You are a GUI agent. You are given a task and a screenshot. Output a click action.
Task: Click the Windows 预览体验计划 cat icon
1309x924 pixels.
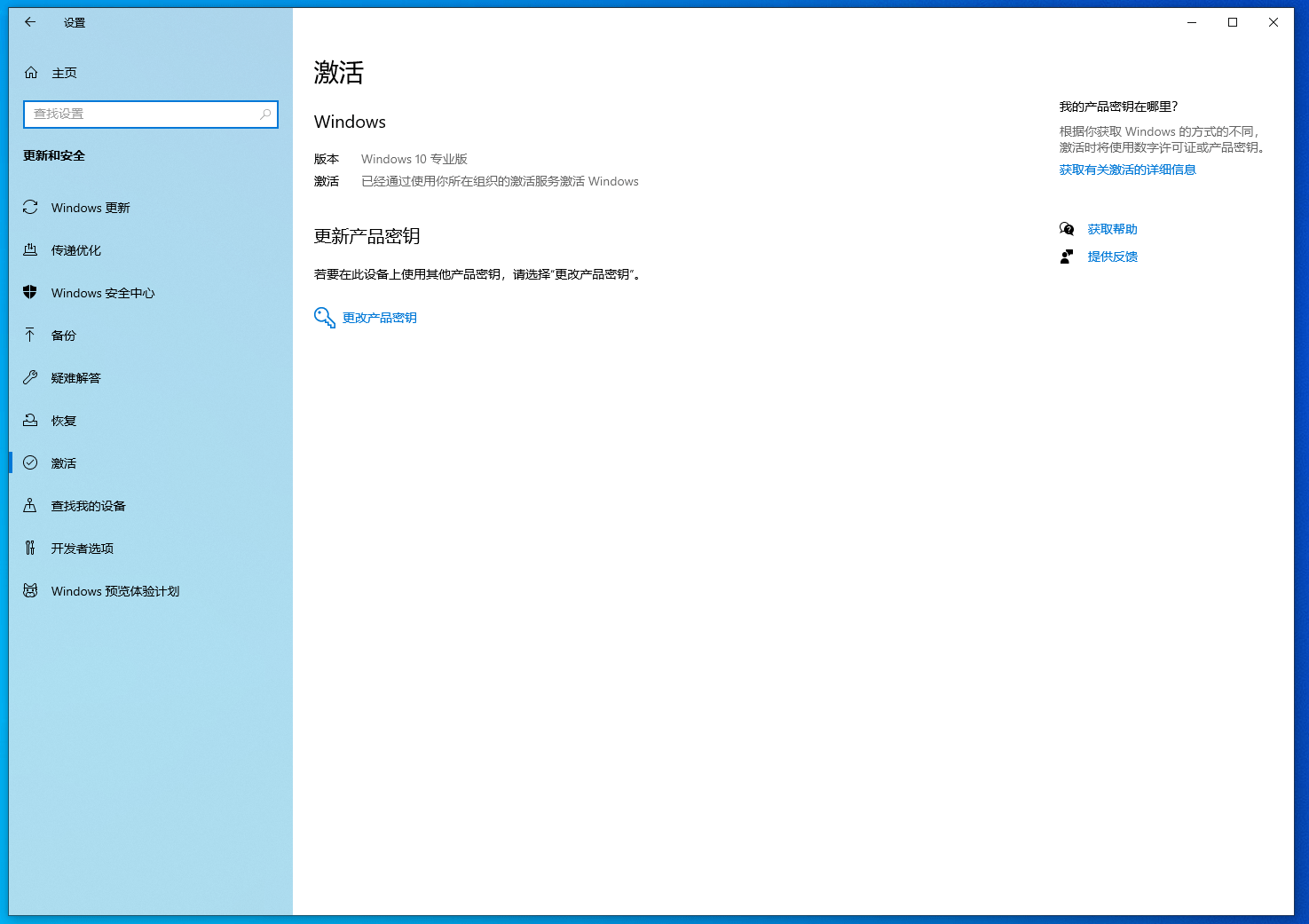[x=30, y=590]
